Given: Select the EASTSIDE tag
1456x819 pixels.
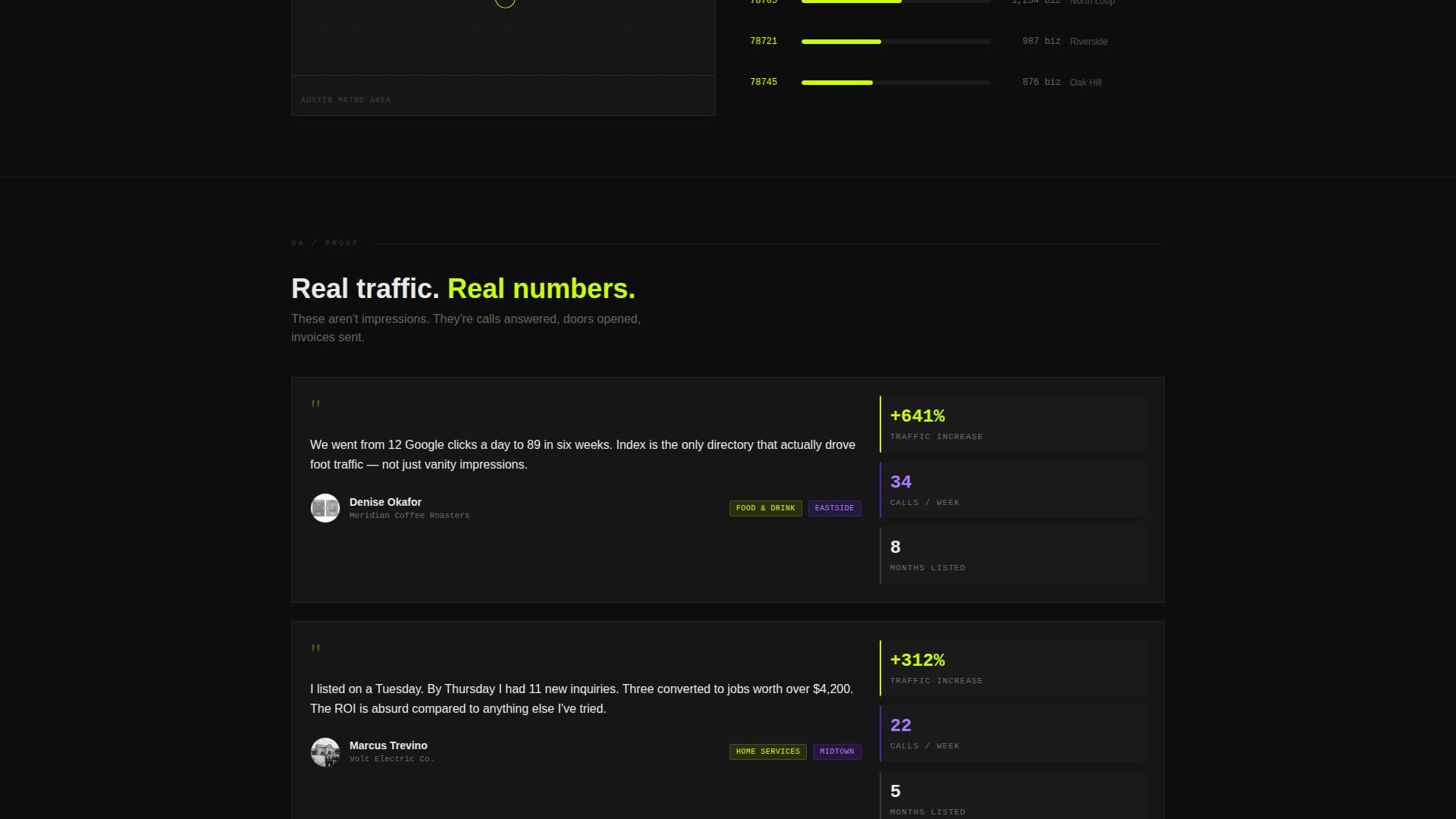Looking at the screenshot, I should pos(834,508).
